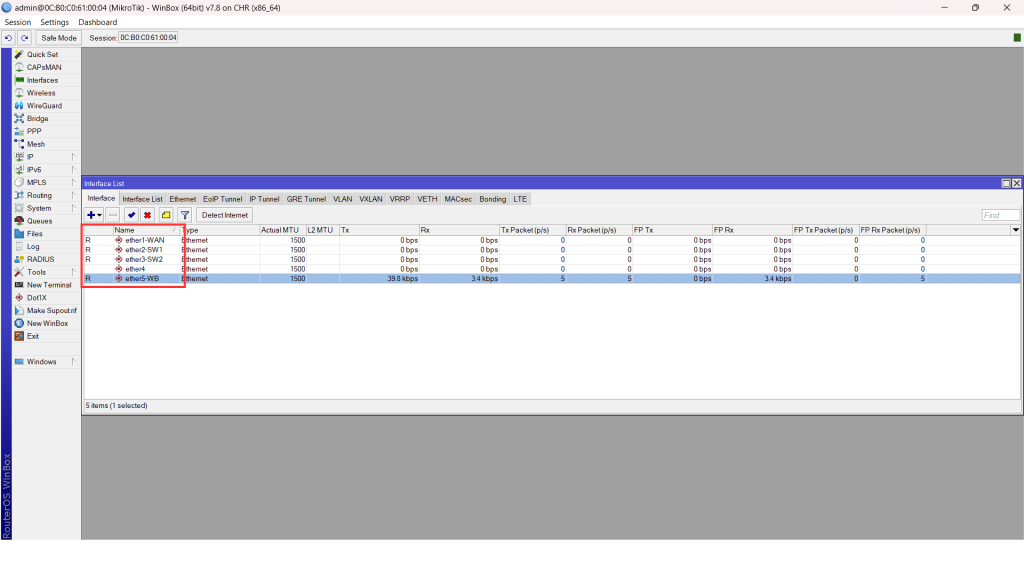Viewport: 1024px width, 576px height.
Task: Open WireGuard from the sidebar
Action: pos(43,106)
